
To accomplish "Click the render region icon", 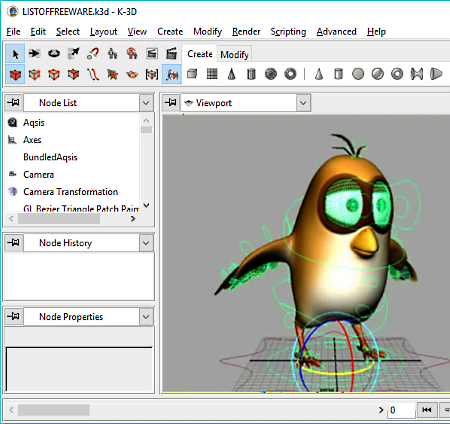I will 132,54.
